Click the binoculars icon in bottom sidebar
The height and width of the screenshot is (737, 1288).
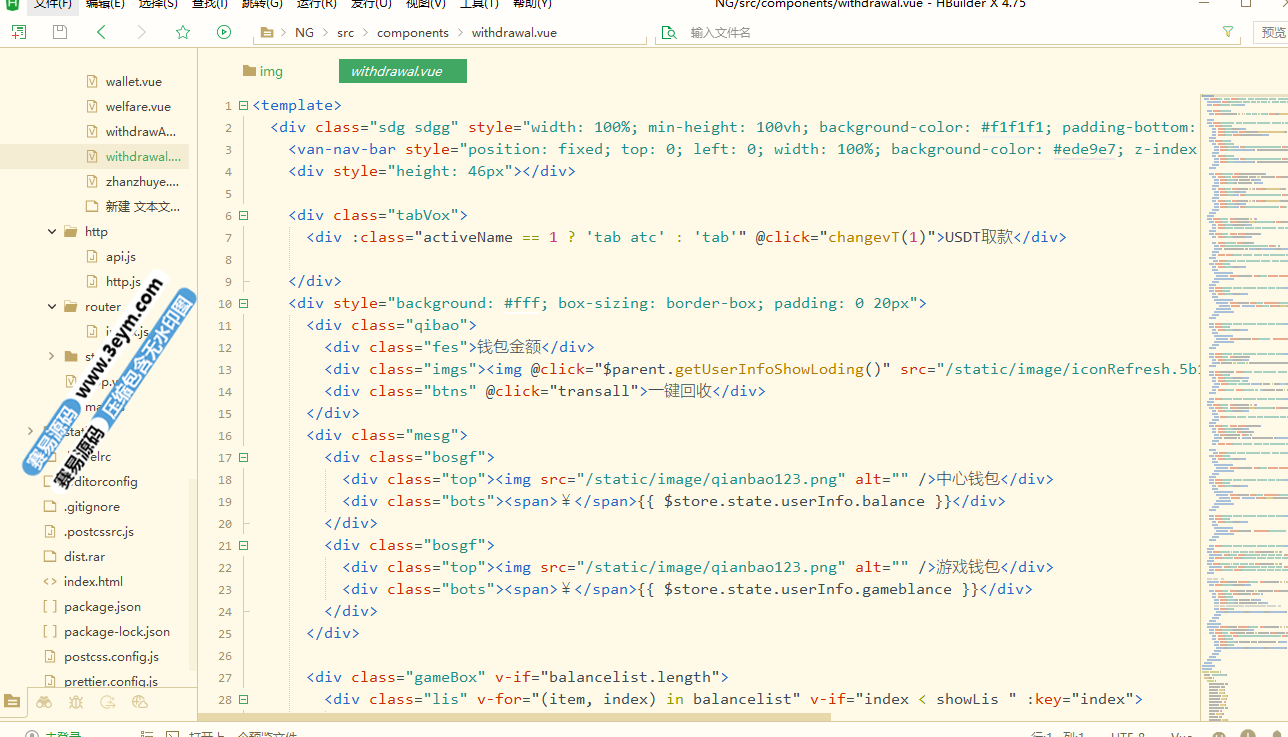44,702
